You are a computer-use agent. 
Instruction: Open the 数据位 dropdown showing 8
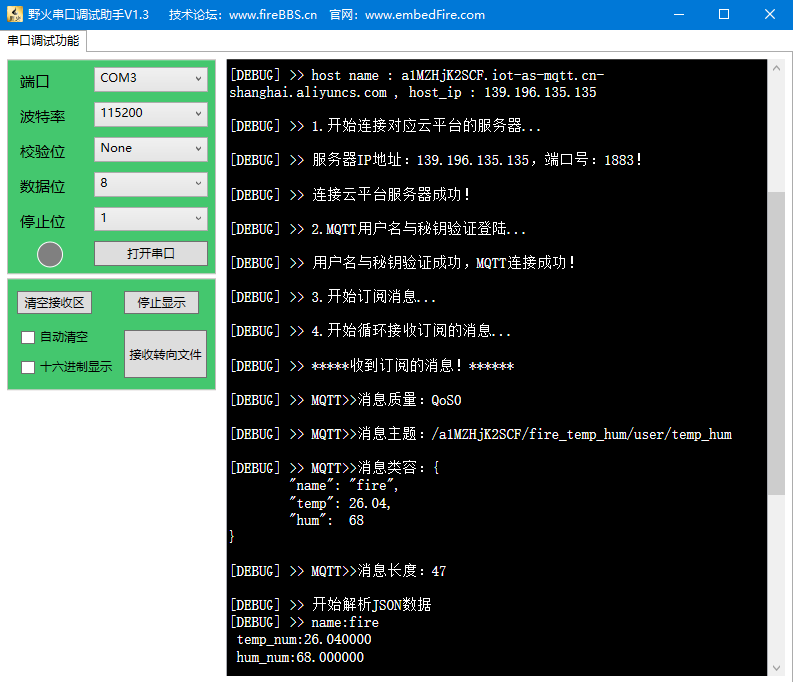[151, 184]
